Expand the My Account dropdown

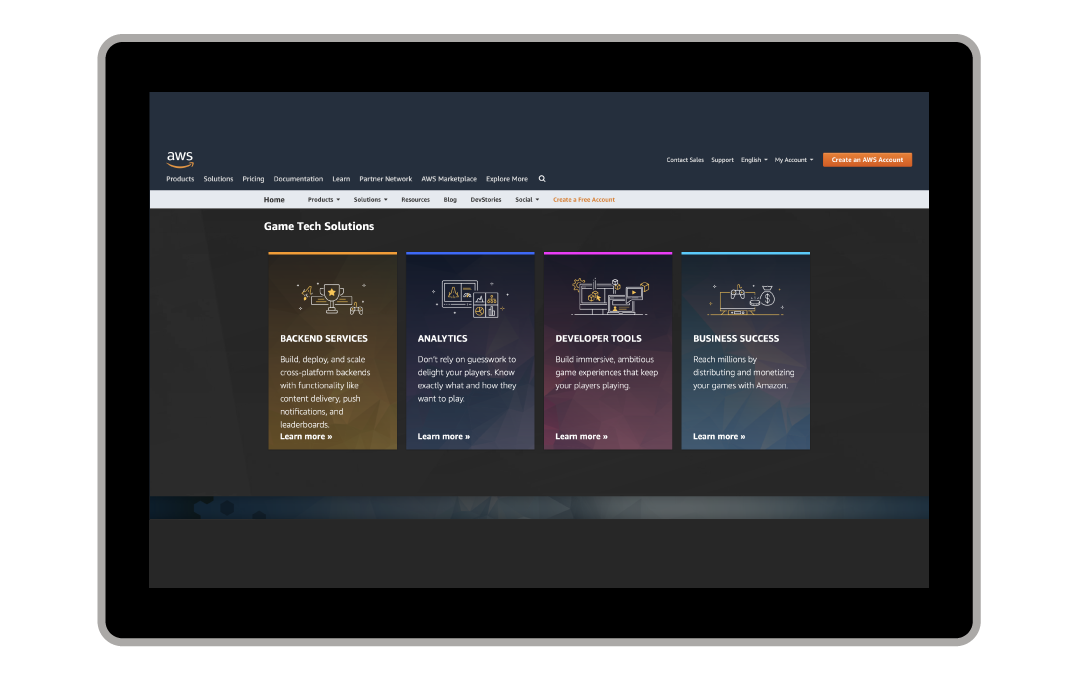[794, 160]
